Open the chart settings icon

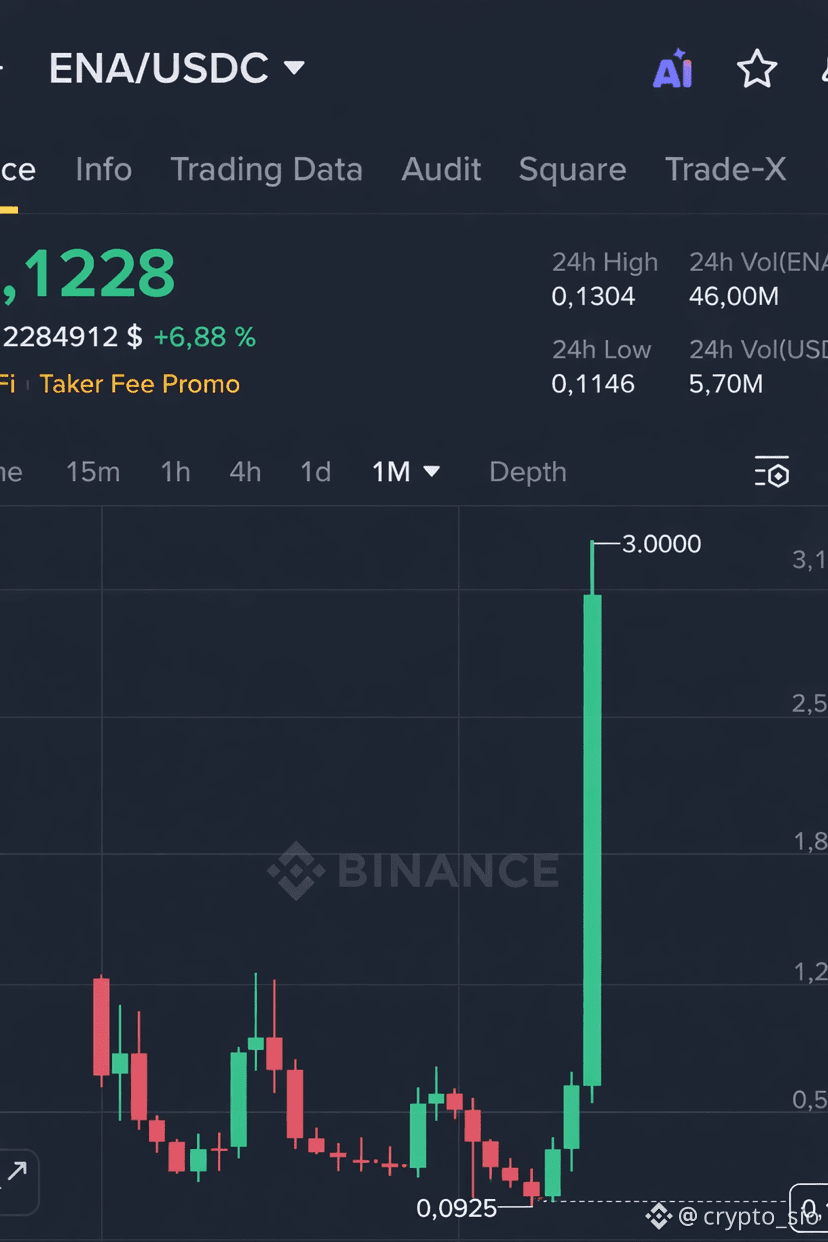click(x=772, y=472)
